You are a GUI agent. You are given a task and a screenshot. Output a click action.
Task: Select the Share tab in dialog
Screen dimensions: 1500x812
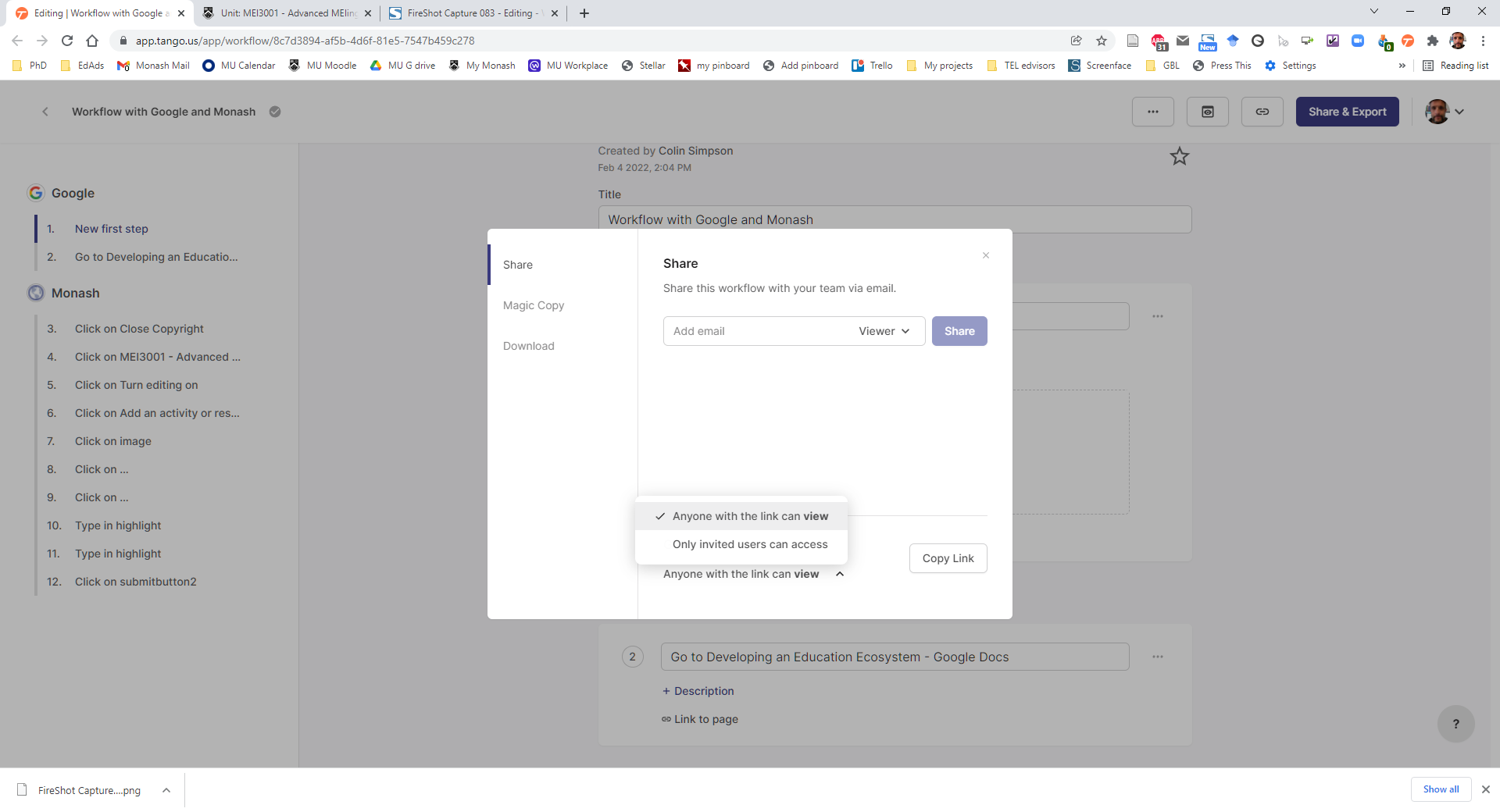(518, 265)
